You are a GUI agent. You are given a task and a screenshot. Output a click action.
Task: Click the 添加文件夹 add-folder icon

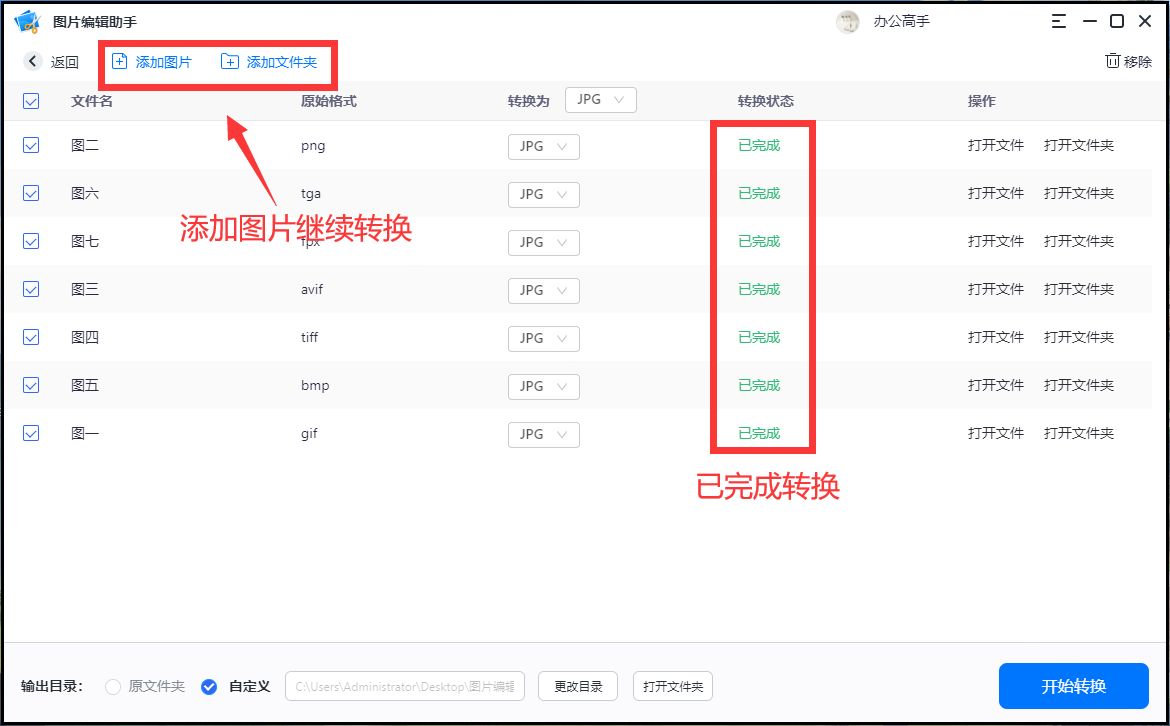pyautogui.click(x=232, y=61)
